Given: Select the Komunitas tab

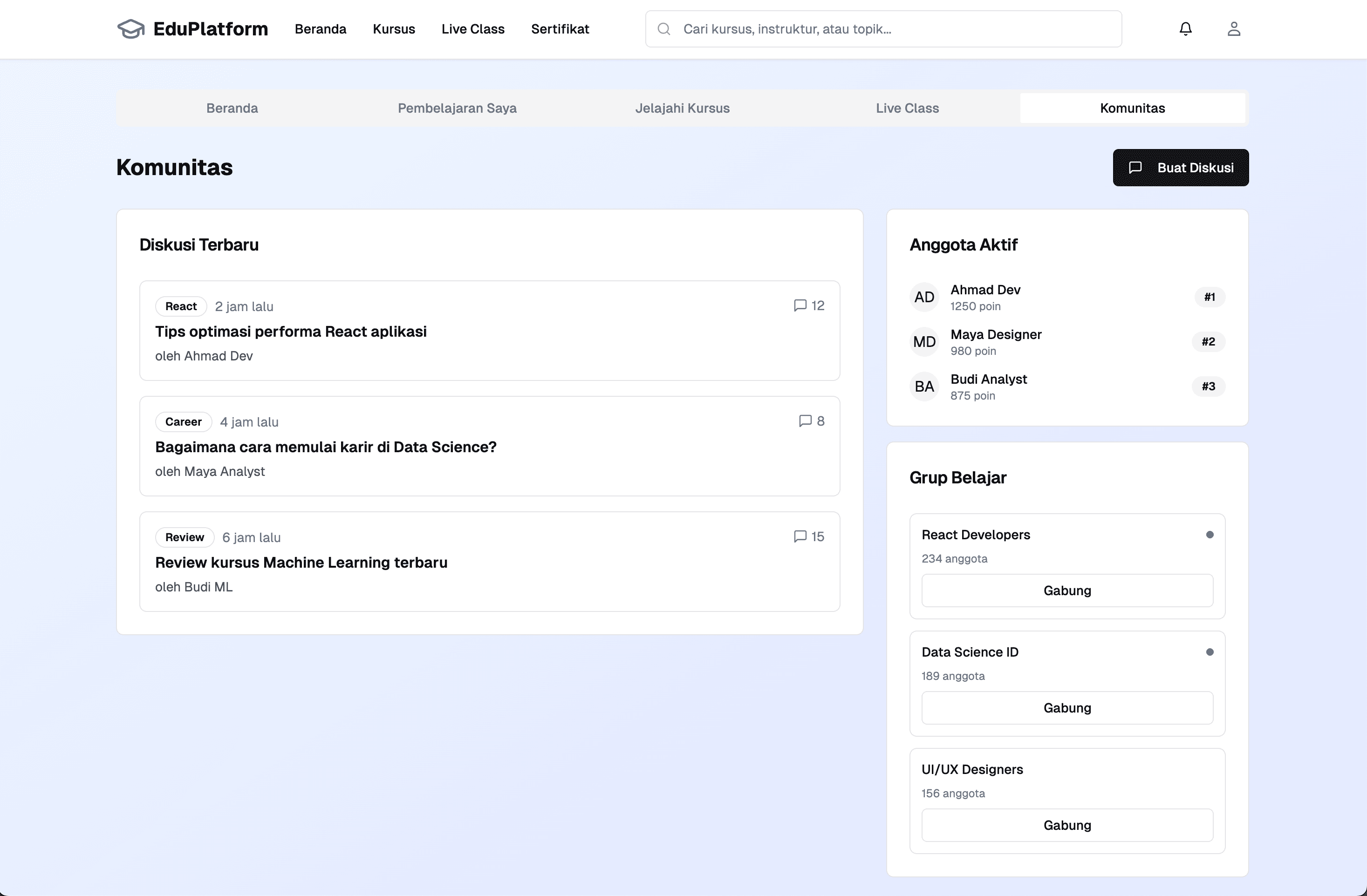Looking at the screenshot, I should pyautogui.click(x=1133, y=108).
